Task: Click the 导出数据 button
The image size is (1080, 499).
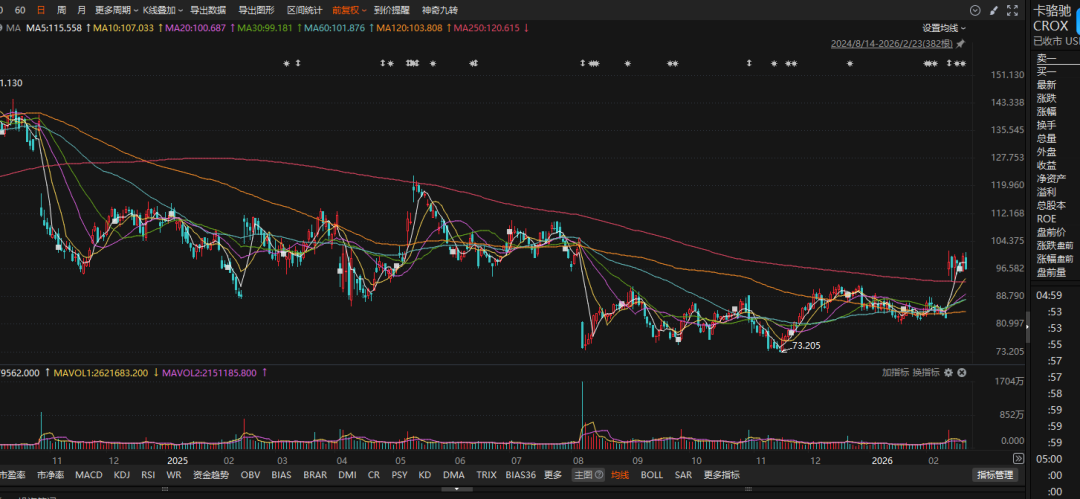Action: [208, 10]
